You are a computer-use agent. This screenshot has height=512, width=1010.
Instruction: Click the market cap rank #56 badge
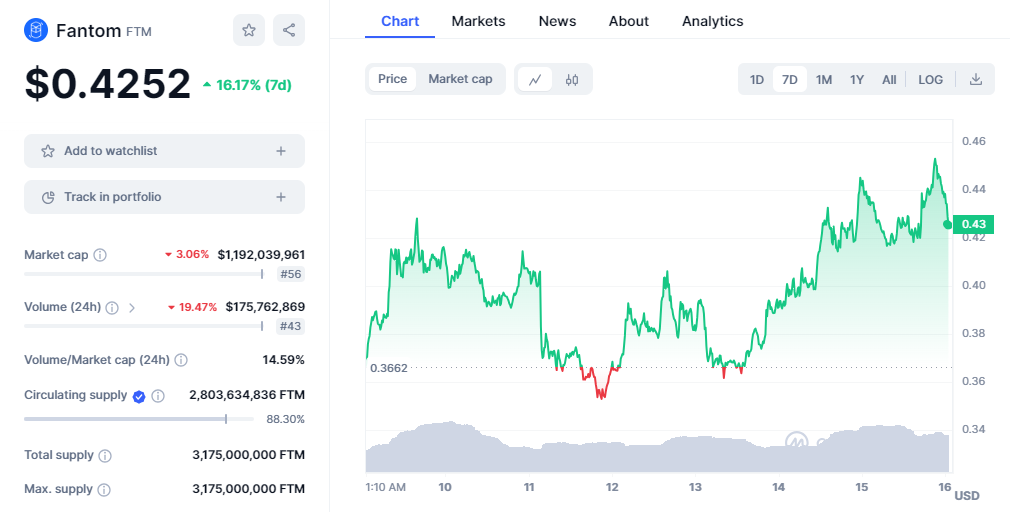pos(291,274)
